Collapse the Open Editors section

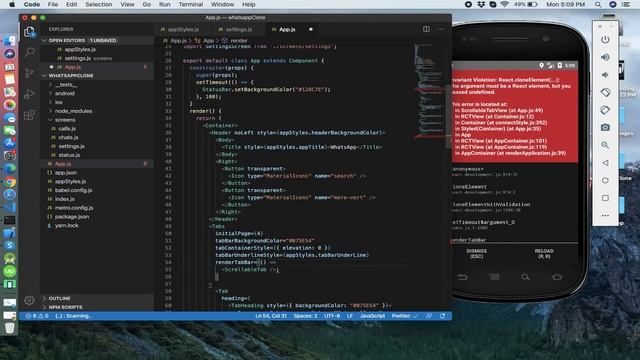[97, 40]
